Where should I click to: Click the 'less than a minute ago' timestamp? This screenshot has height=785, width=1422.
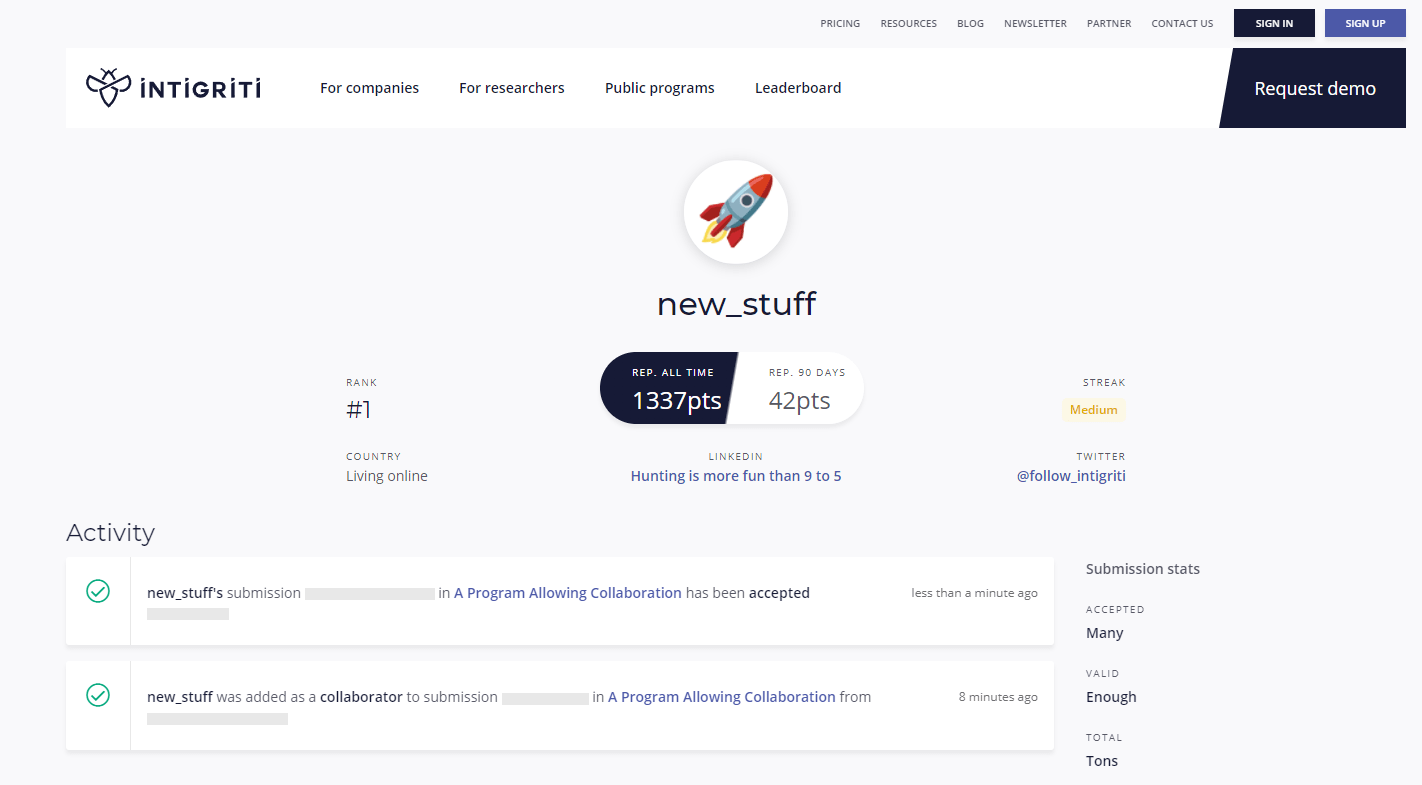(974, 593)
